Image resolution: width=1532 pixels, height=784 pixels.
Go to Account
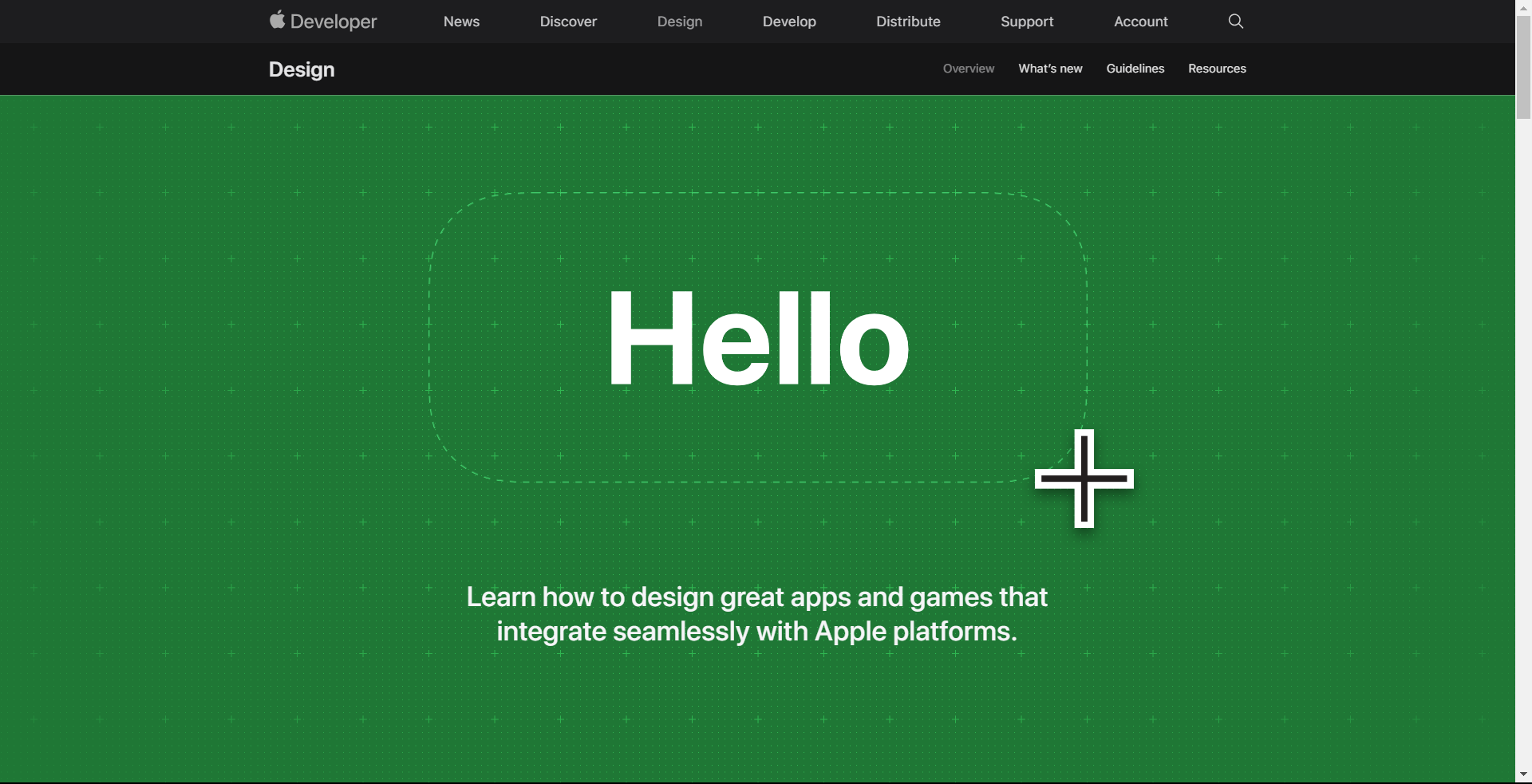tap(1140, 22)
